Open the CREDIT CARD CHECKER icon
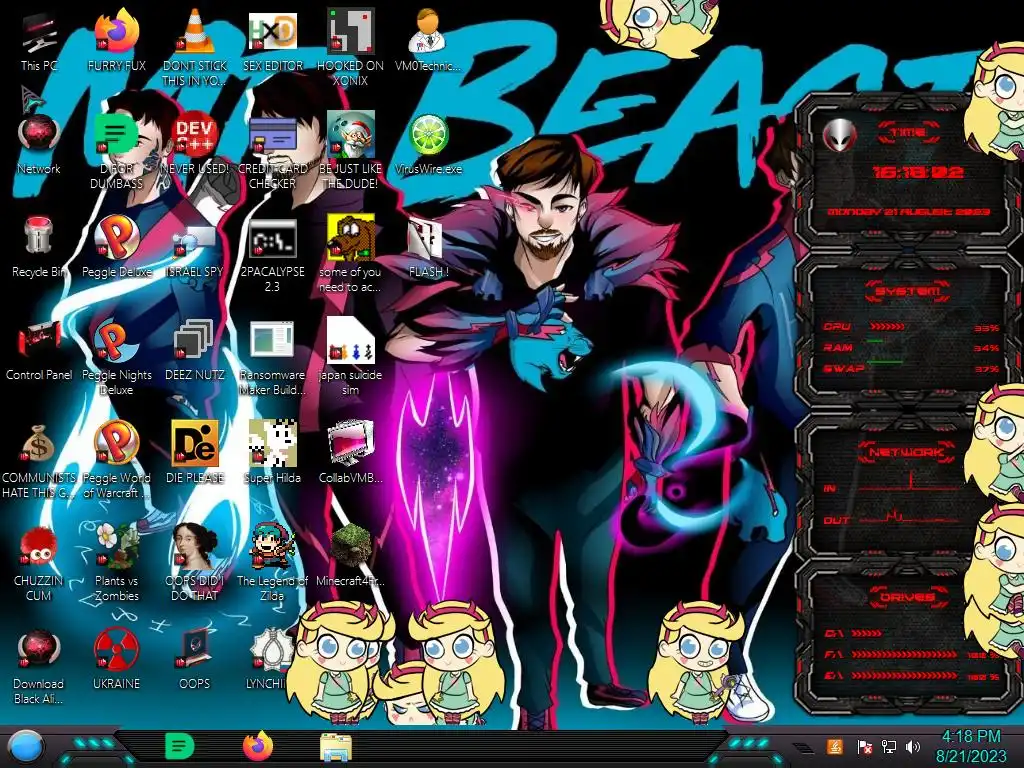The width and height of the screenshot is (1024, 768). pyautogui.click(x=272, y=152)
